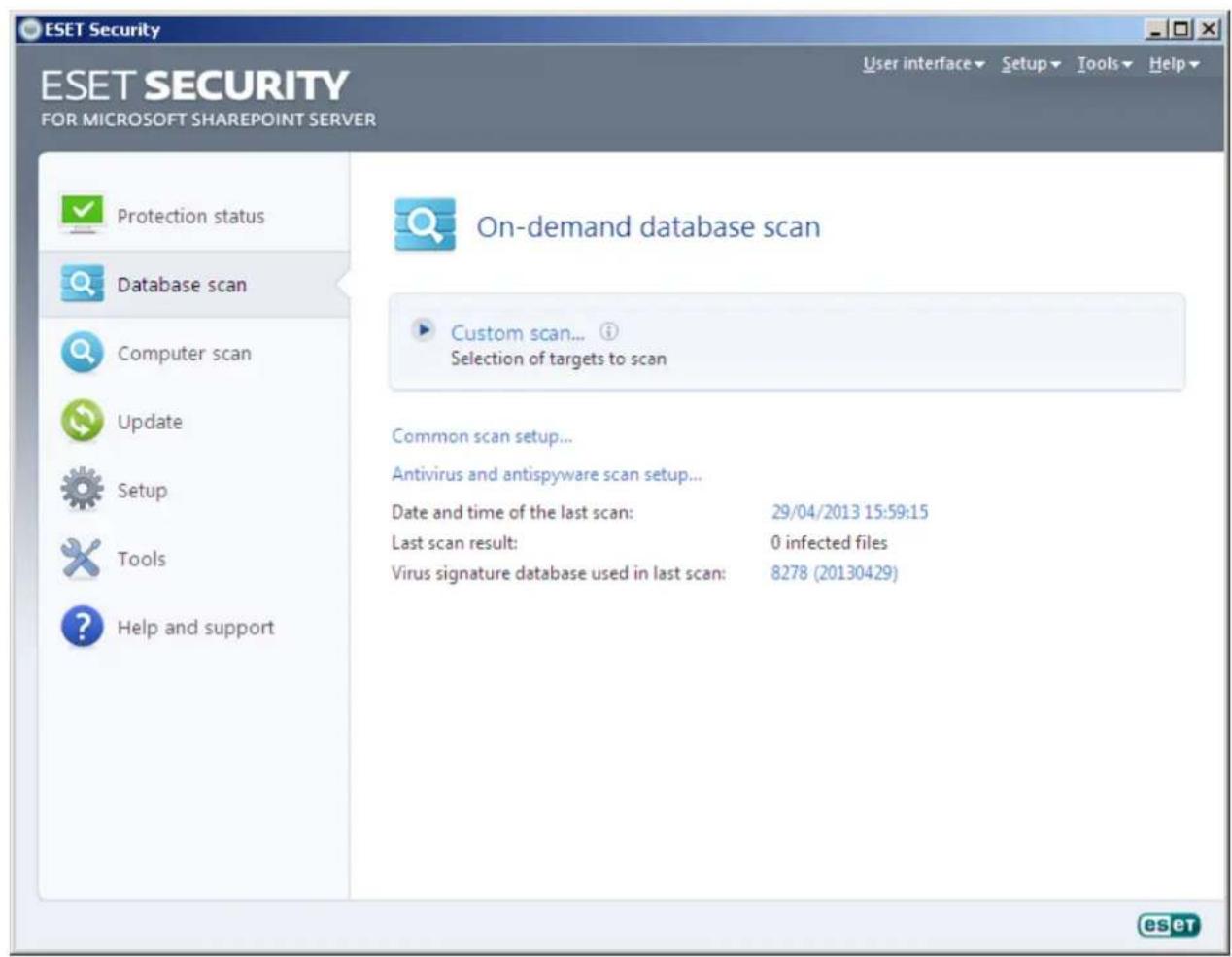Screen dimensions: 1232x957
Task: Select Tools in sidebar
Action: [194, 559]
